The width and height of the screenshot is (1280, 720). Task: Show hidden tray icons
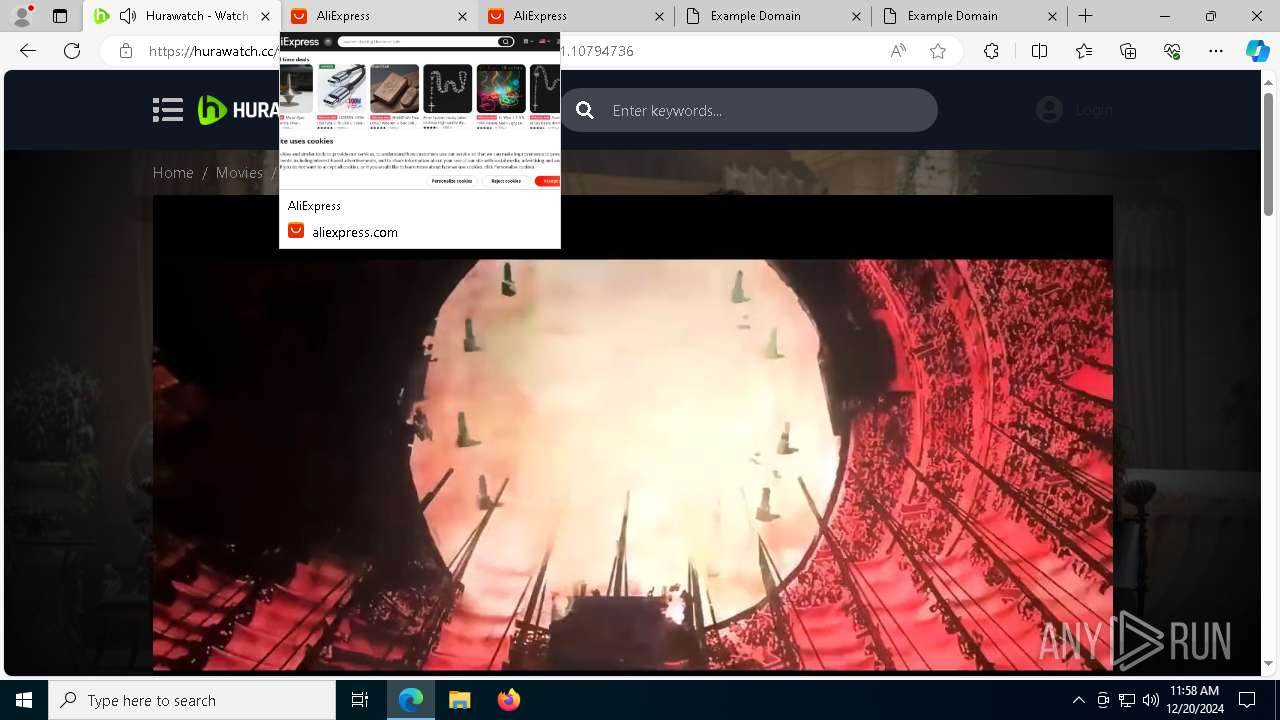tap(1078, 700)
